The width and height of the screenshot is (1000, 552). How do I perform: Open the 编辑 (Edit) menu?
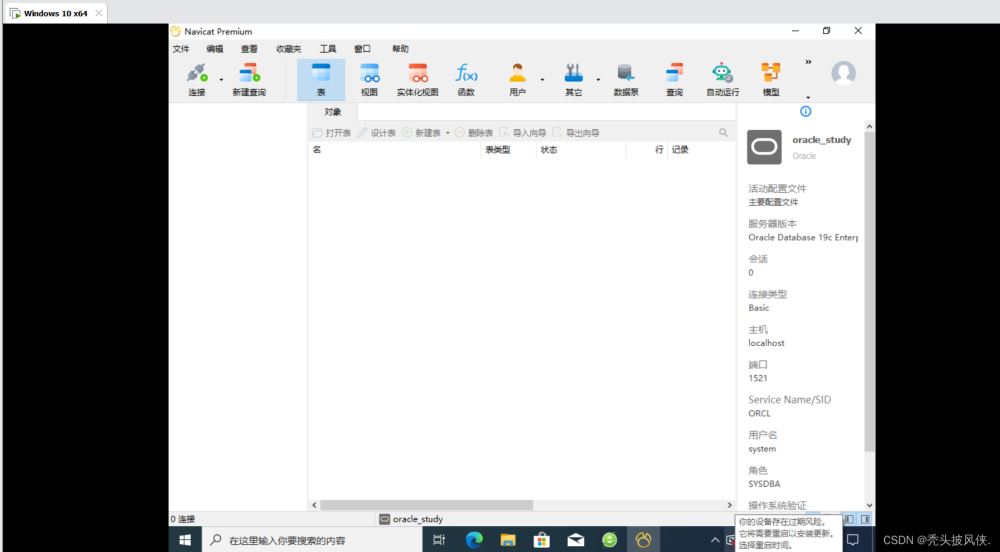[x=215, y=49]
